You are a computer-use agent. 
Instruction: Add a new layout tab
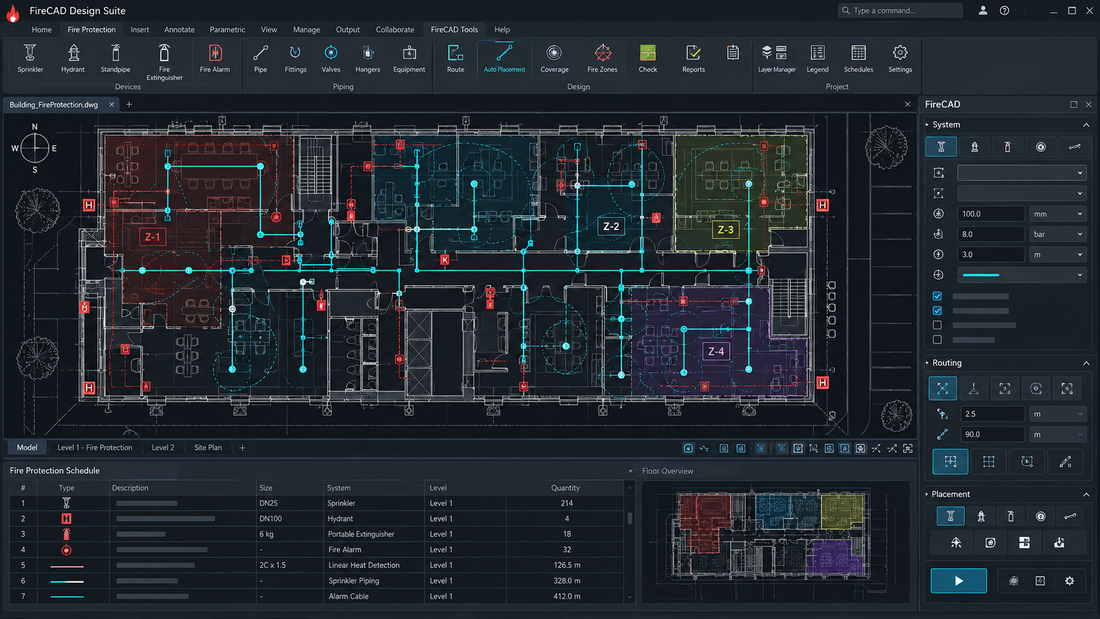pos(242,447)
